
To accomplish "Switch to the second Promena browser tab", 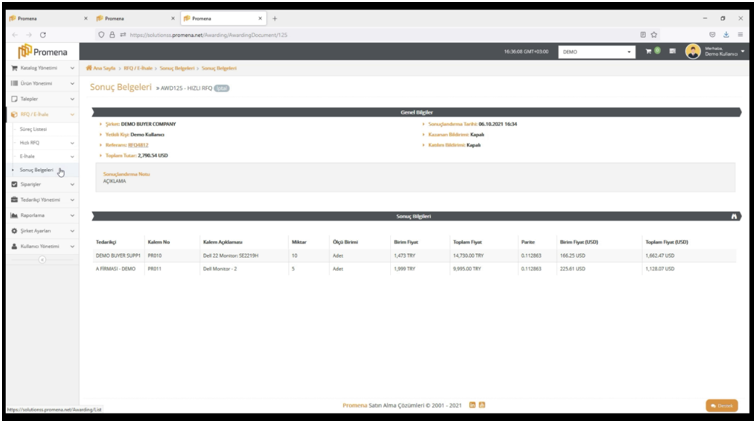I will (x=136, y=18).
